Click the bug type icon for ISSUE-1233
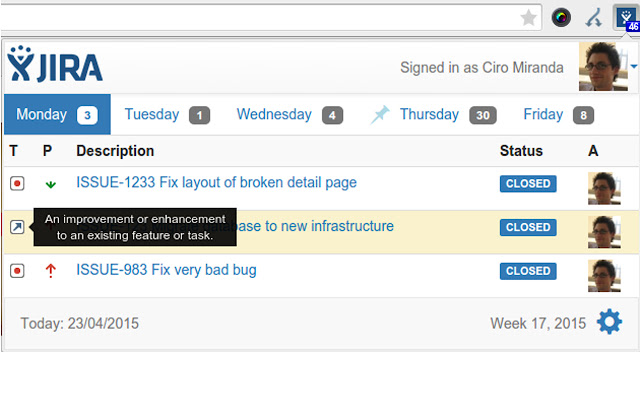This screenshot has width=640, height=400. [x=17, y=183]
